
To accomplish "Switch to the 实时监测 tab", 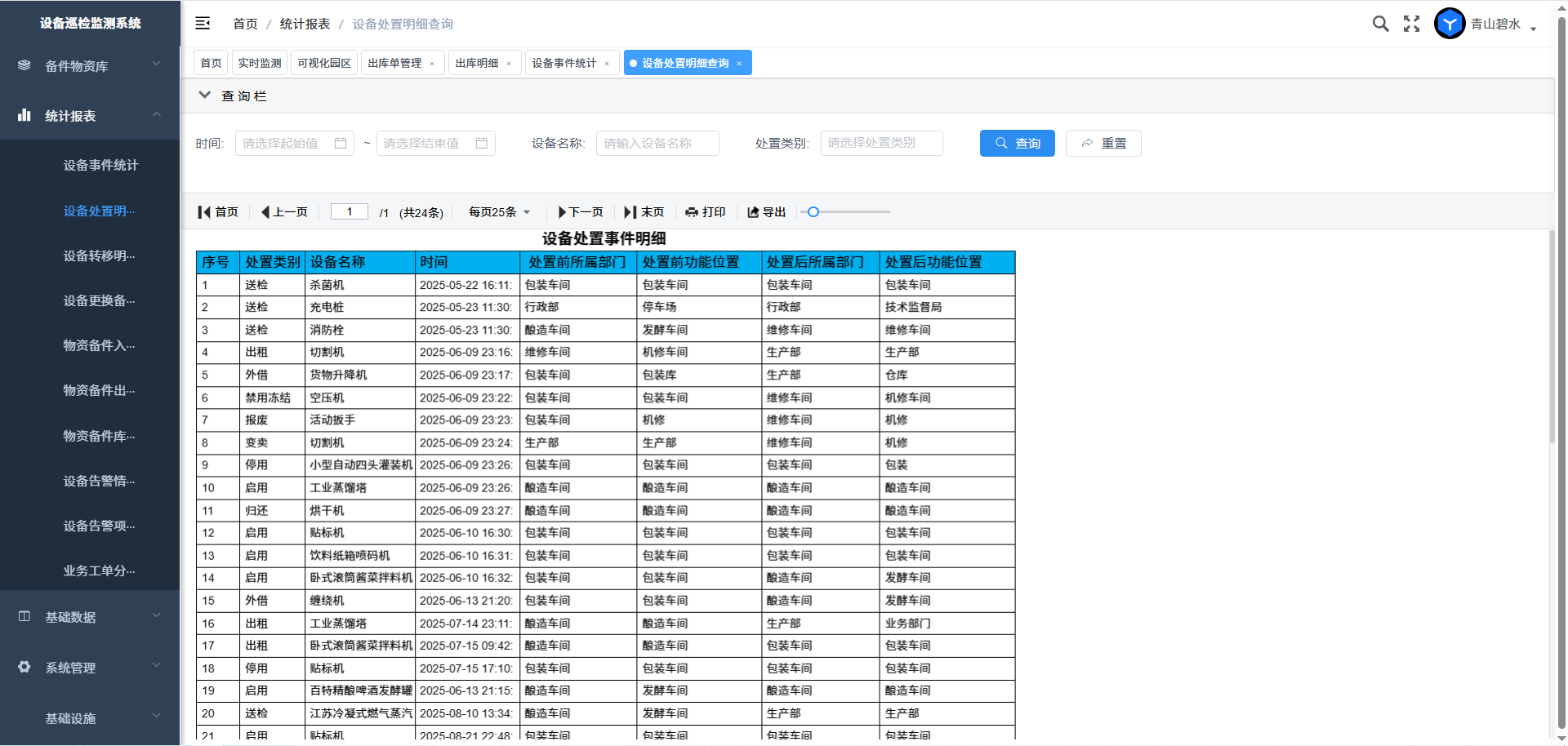I will pyautogui.click(x=260, y=63).
